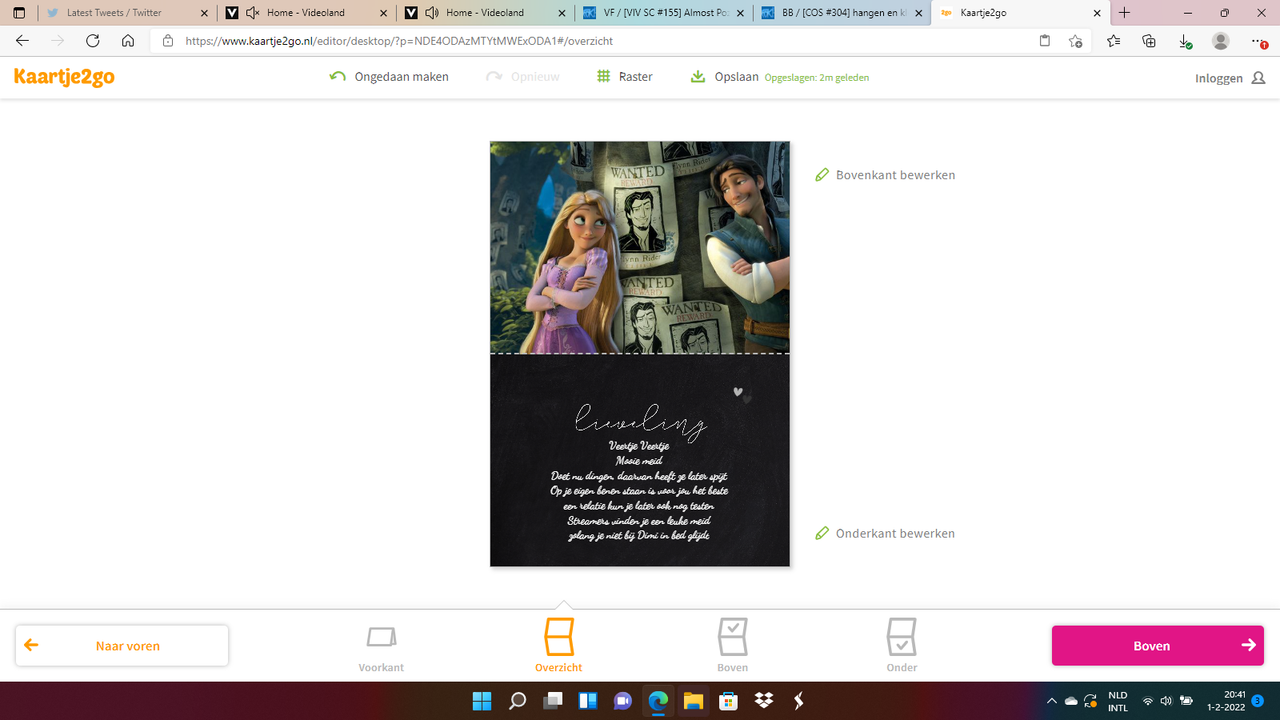
Task: Click the browser back arrow
Action: click(22, 41)
